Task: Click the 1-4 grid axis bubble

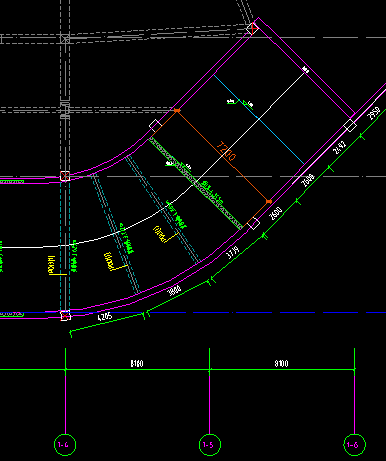Action: pos(65,444)
